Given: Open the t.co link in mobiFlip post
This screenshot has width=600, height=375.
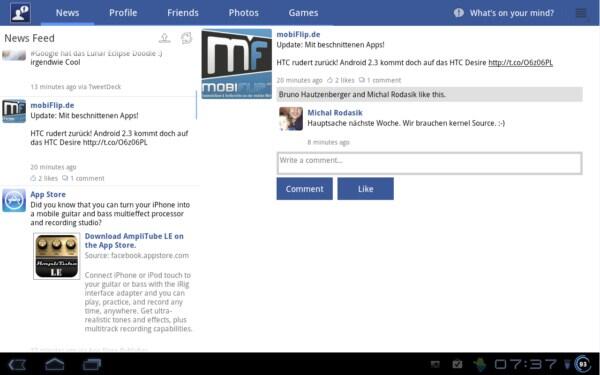Looking at the screenshot, I should click(x=520, y=62).
